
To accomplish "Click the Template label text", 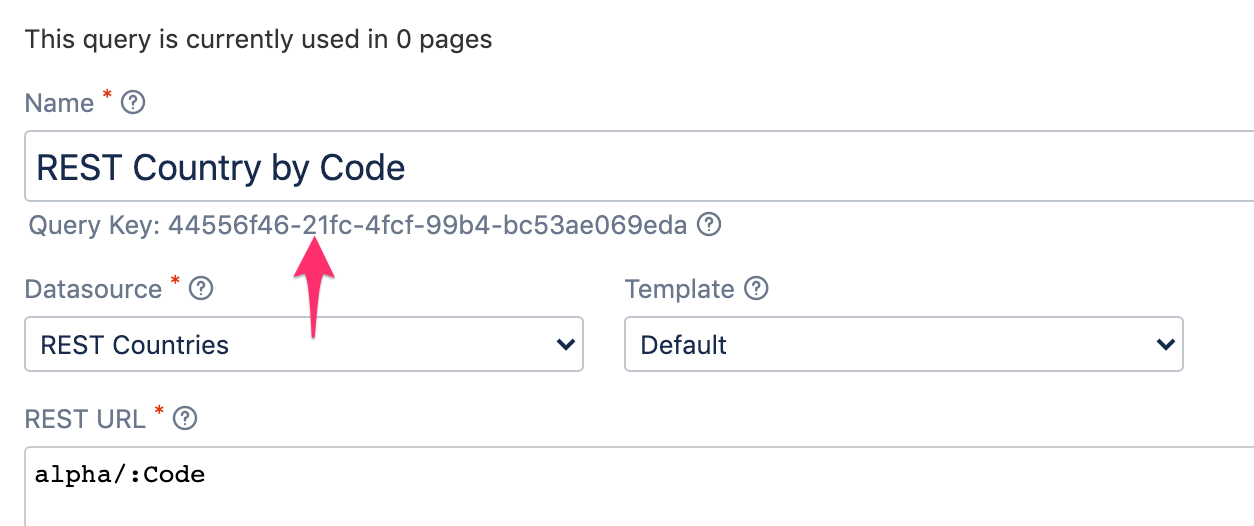I will (x=679, y=289).
